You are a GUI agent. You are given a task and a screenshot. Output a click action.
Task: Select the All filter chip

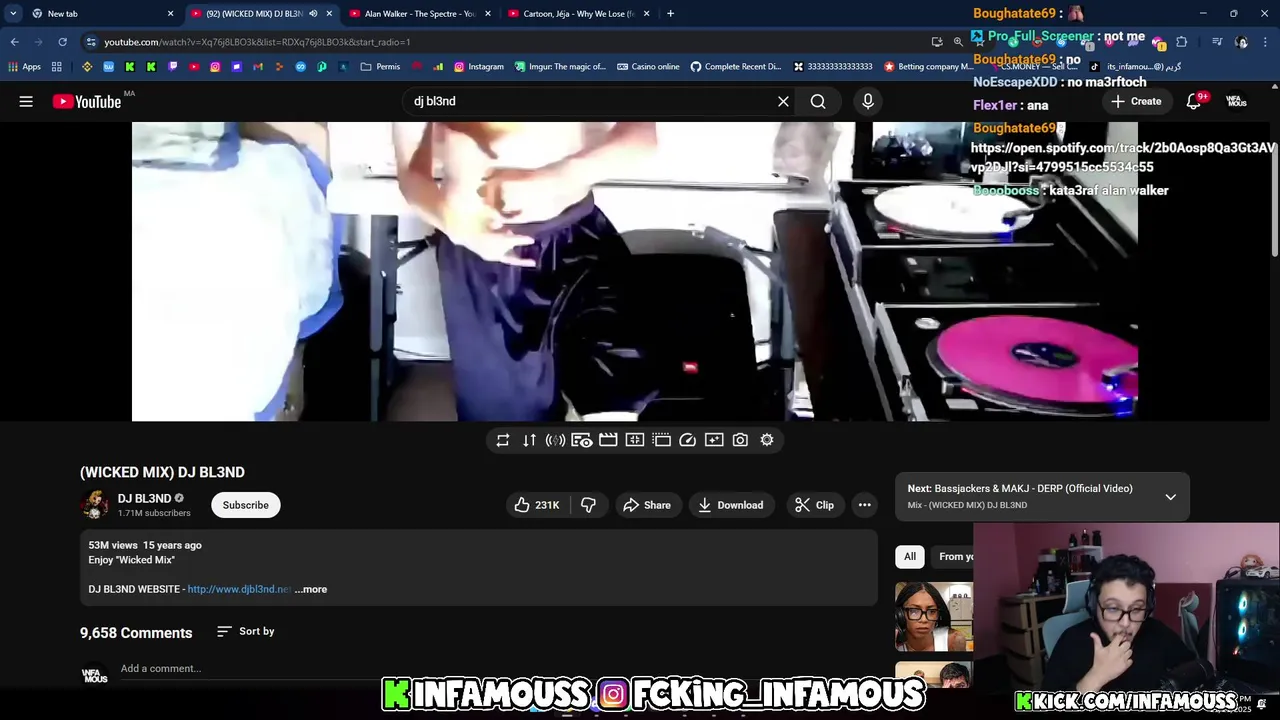910,556
